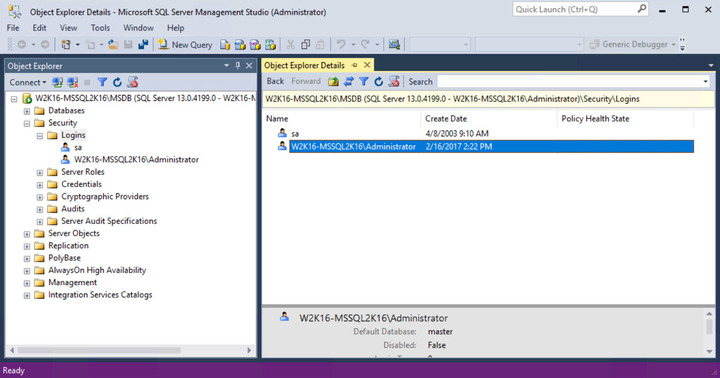
Task: Click the Analysis Services DMX Query icon
Action: point(255,45)
